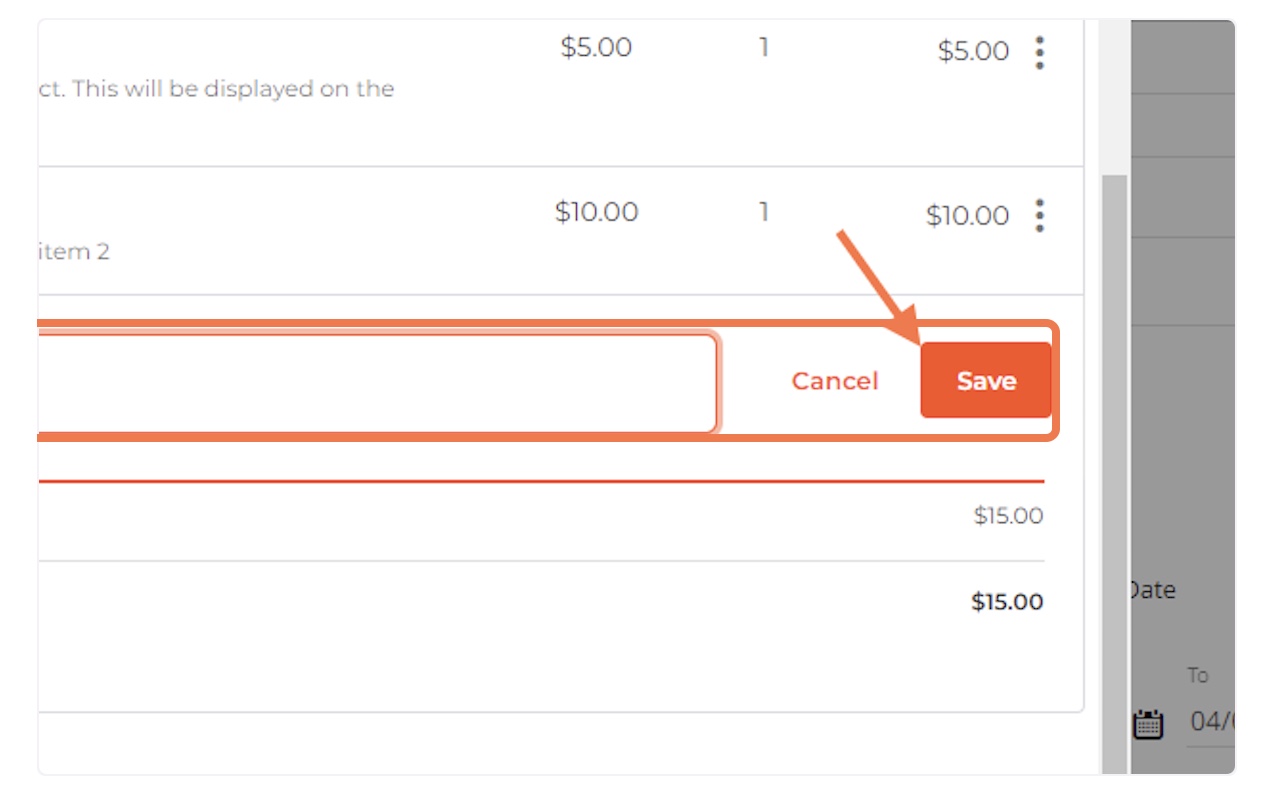Focus the text field left of Cancel
Image resolution: width=1268 pixels, height=786 pixels.
(x=378, y=383)
